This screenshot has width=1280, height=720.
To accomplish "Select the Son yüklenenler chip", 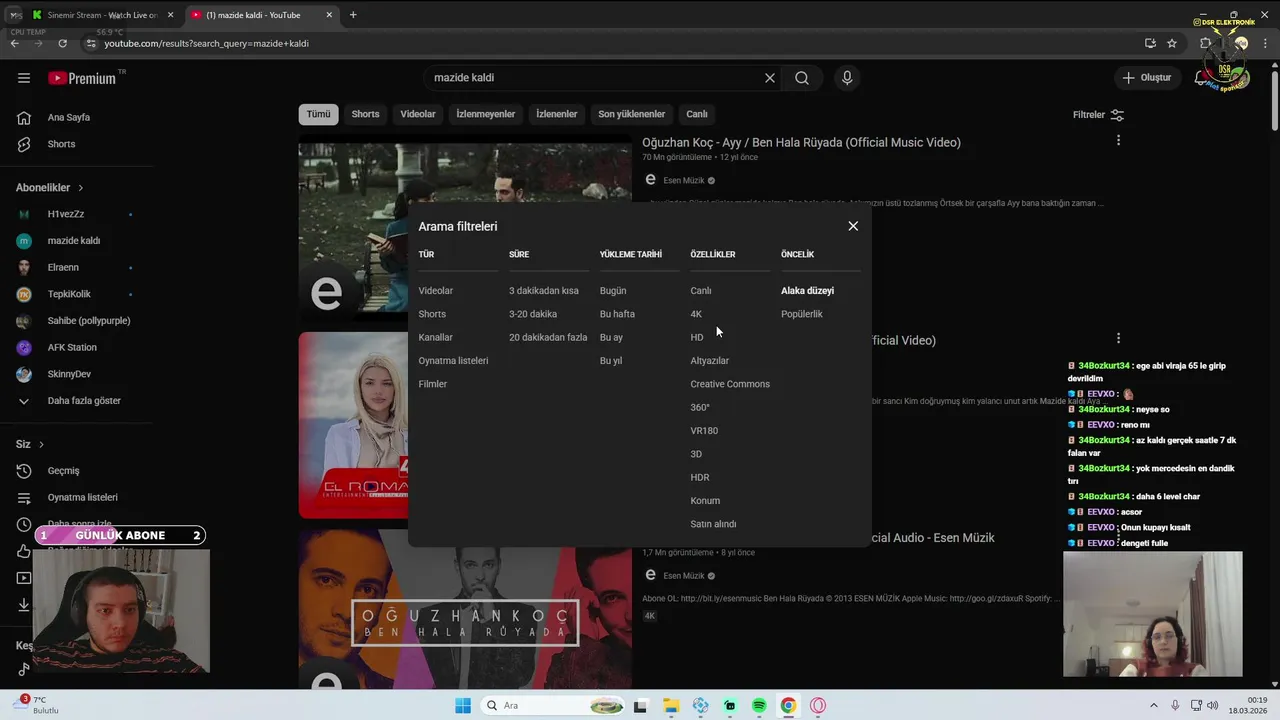I will coord(632,114).
